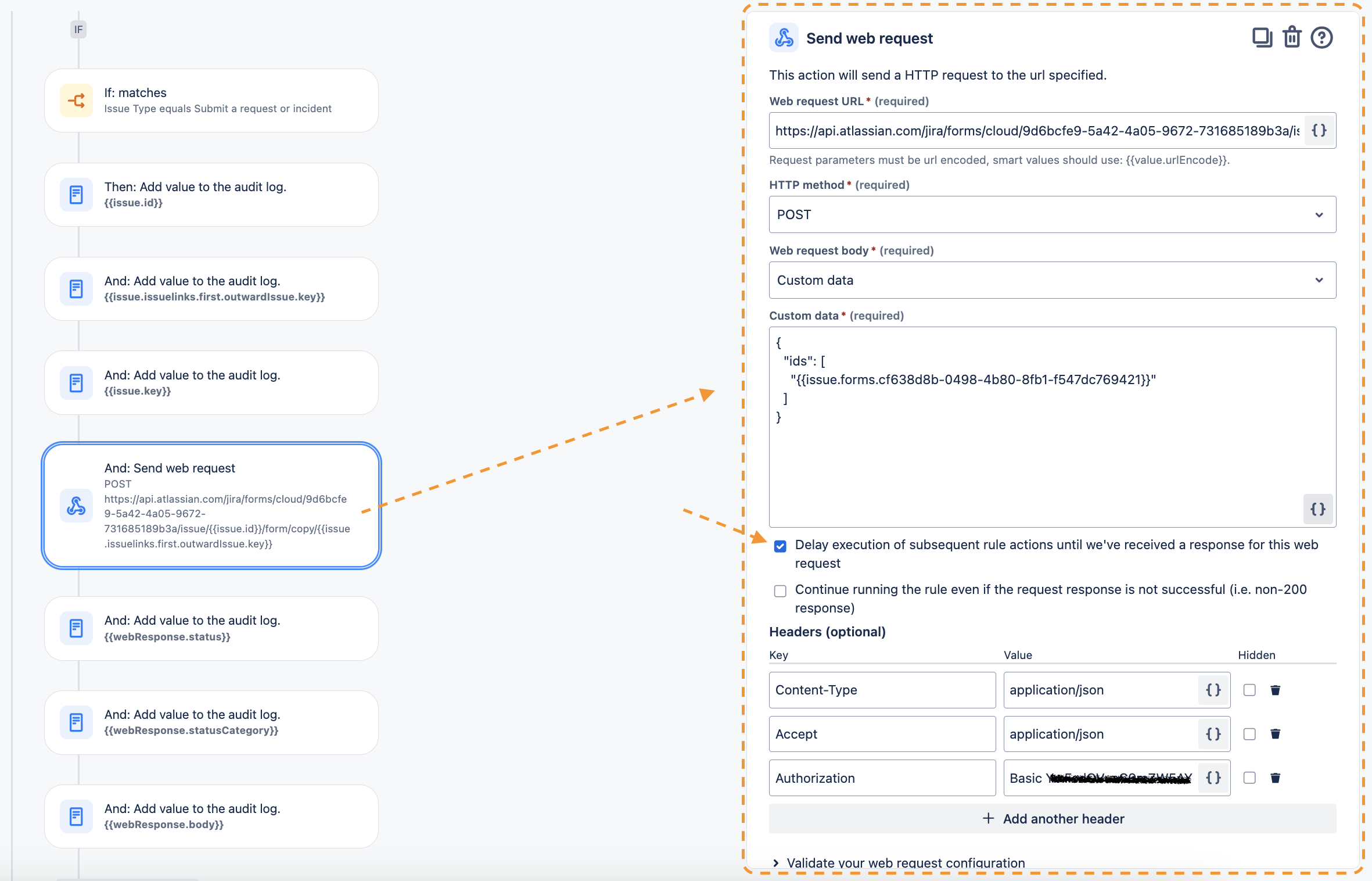Select the If: matches condition card
Viewport: 1372px width, 881px height.
[211, 101]
